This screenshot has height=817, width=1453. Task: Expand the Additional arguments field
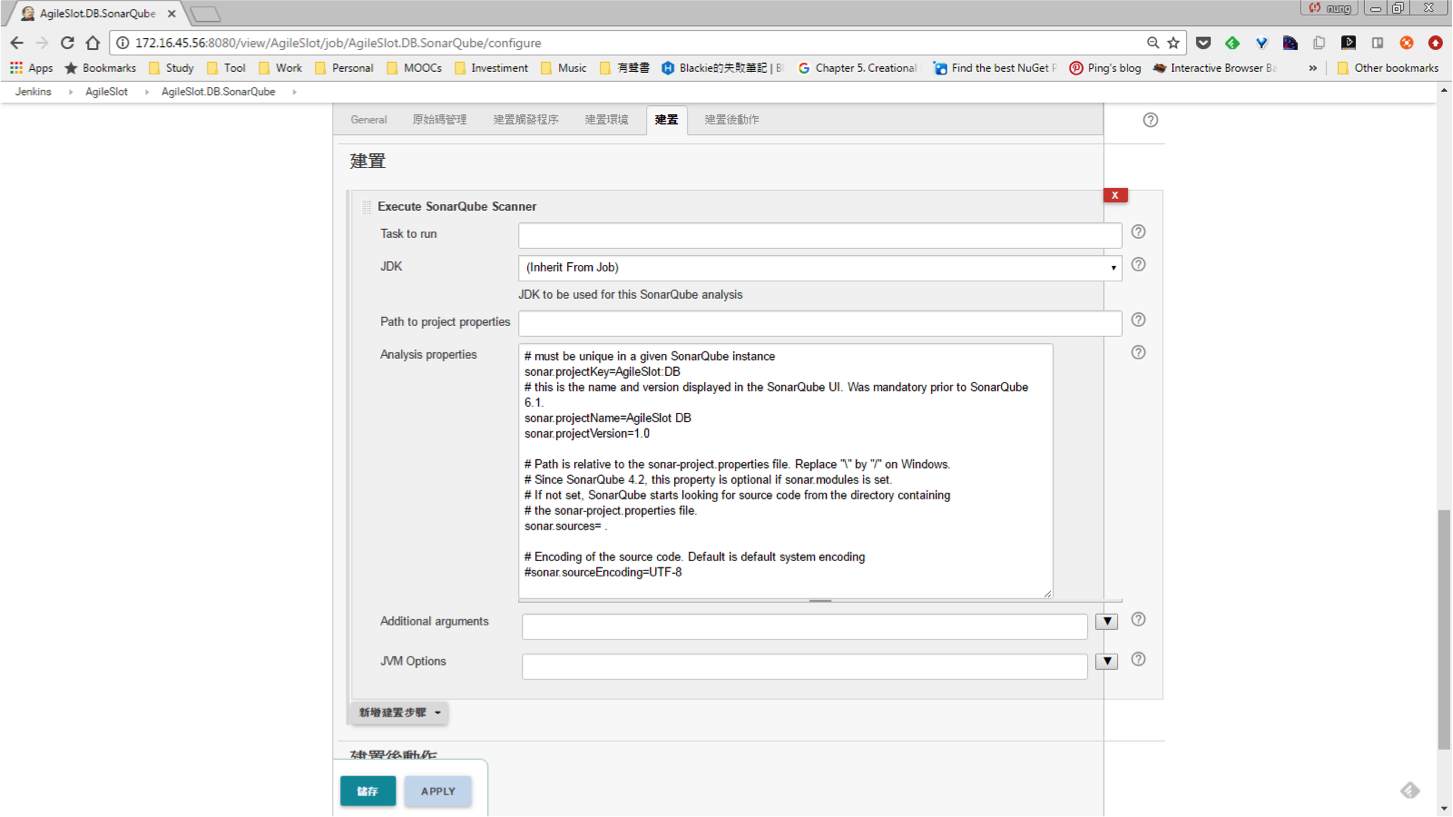pyautogui.click(x=1106, y=621)
